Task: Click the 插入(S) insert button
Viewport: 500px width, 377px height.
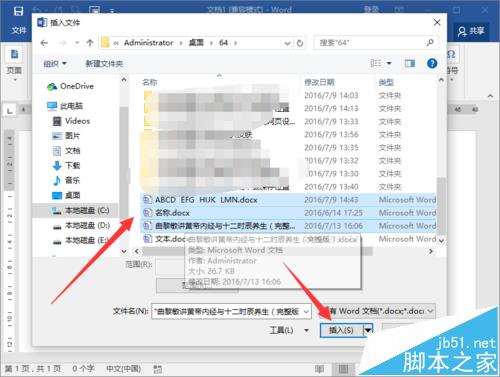Action: pos(341,330)
